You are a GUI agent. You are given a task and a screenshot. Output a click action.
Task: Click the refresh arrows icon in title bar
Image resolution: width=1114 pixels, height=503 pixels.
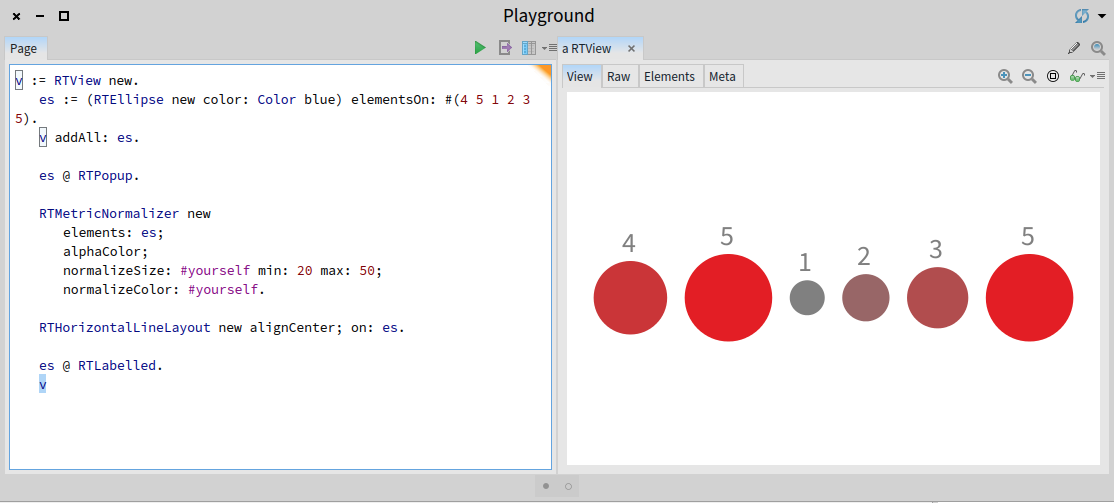1082,16
